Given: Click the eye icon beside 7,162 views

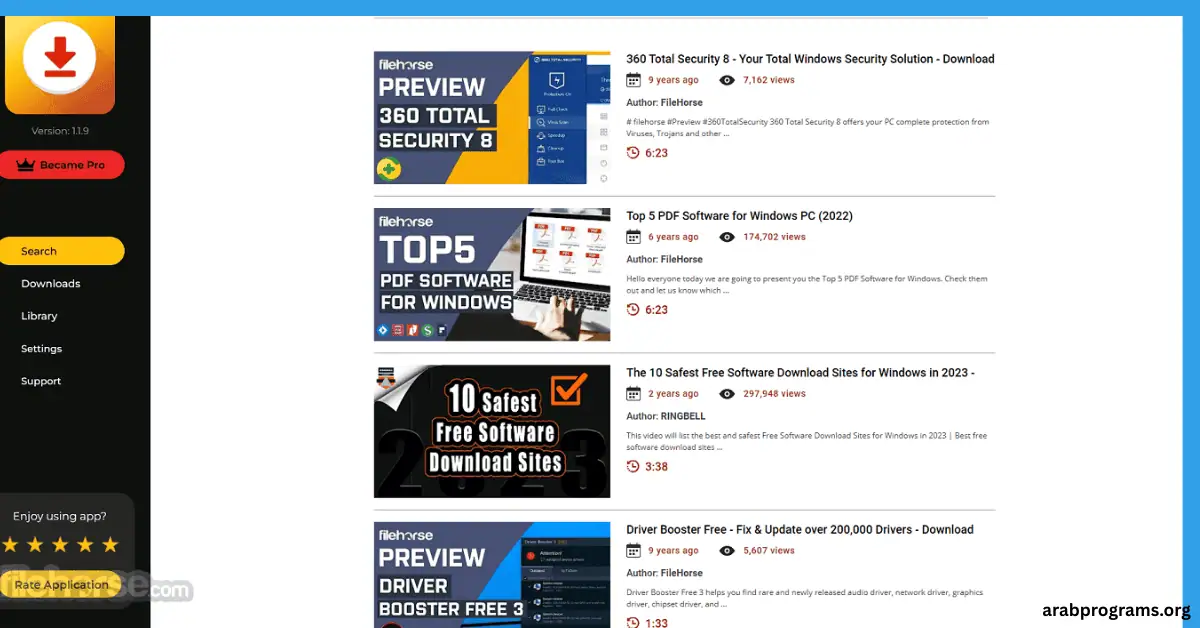Looking at the screenshot, I should [x=727, y=80].
